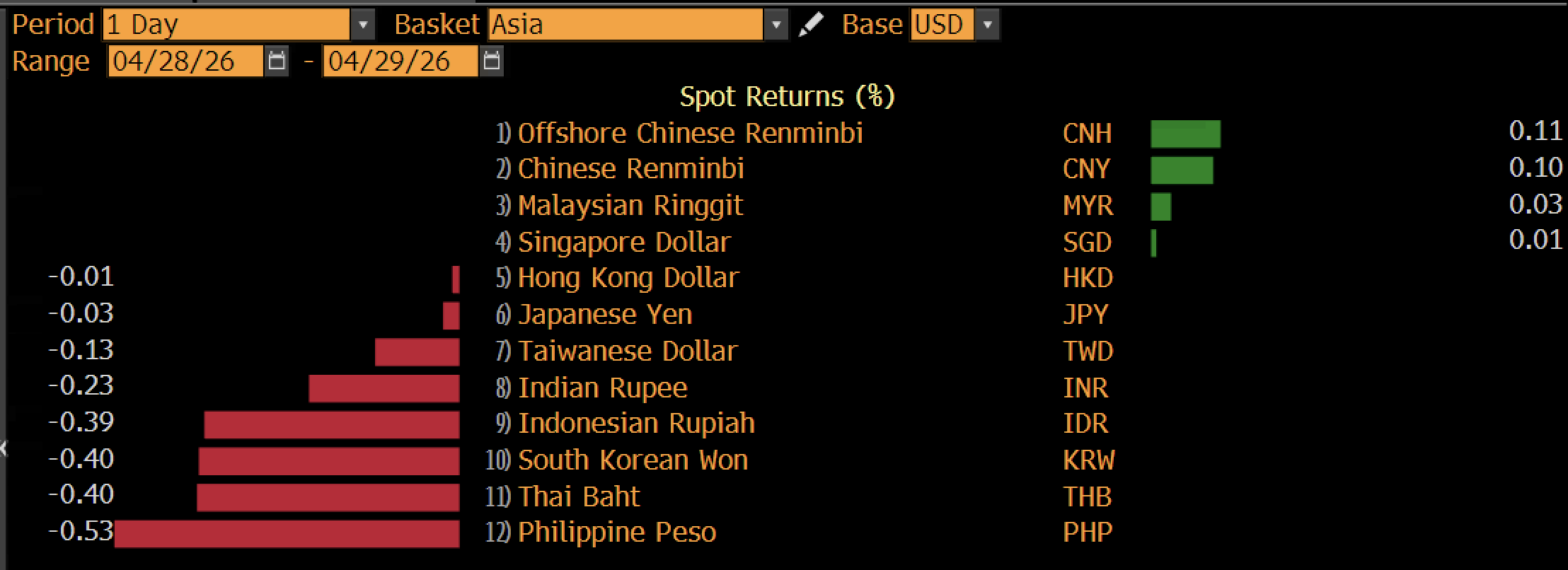
Task: Click the green CNH return bar
Action: 1185,134
